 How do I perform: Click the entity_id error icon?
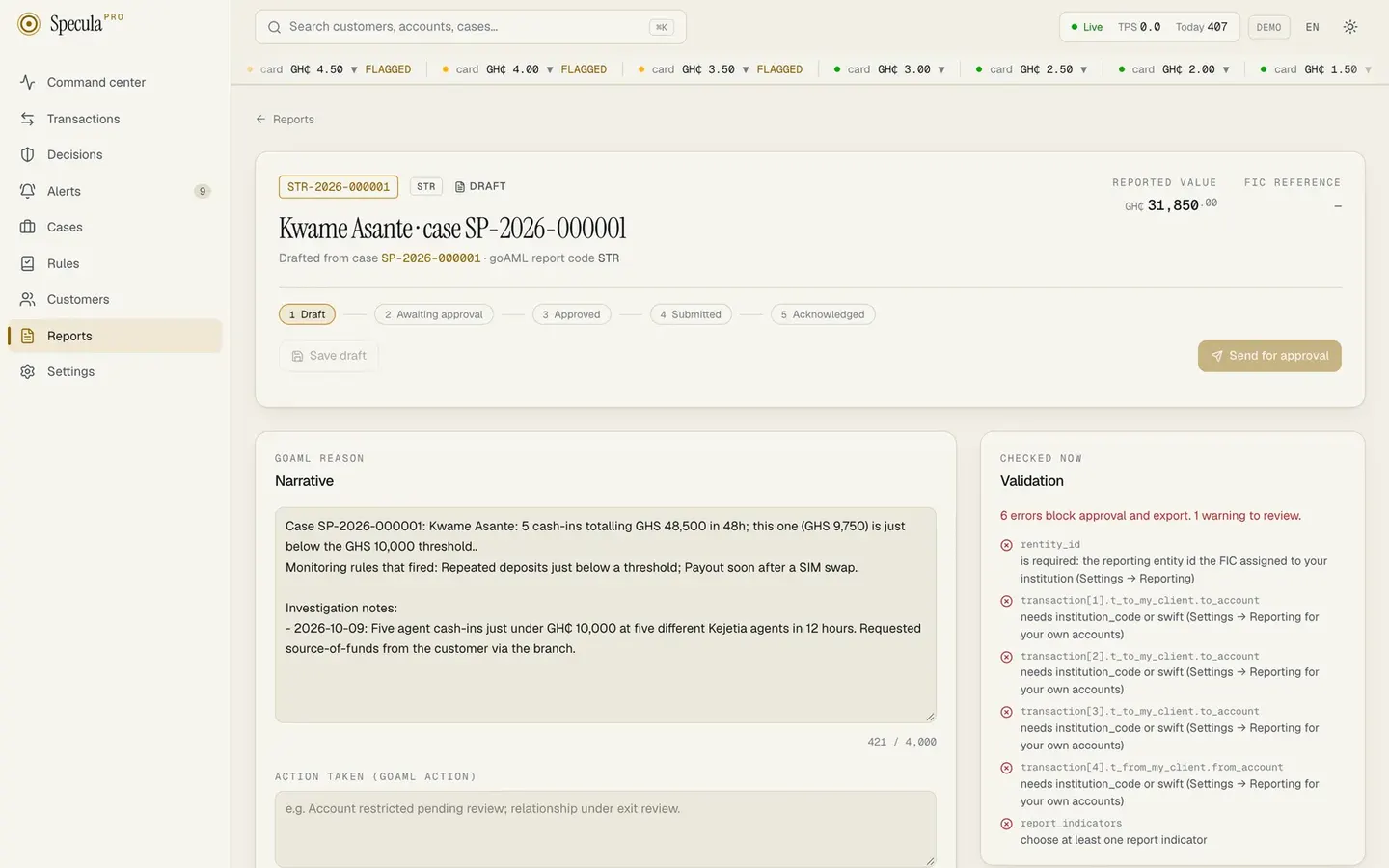pos(1006,545)
